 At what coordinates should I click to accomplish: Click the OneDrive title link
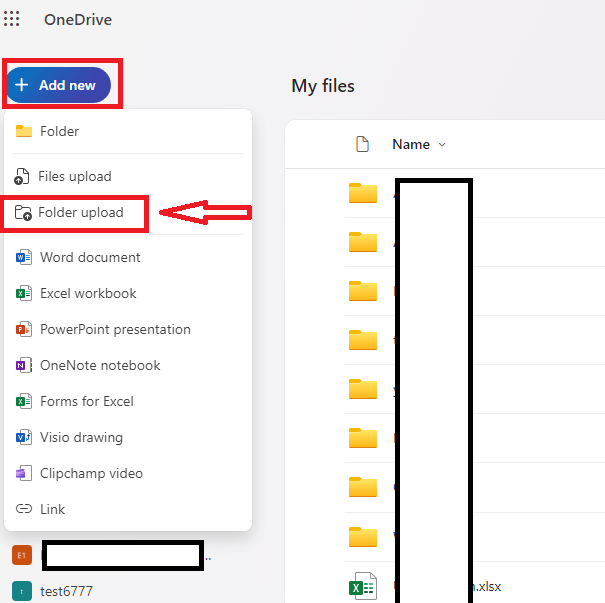coord(78,20)
